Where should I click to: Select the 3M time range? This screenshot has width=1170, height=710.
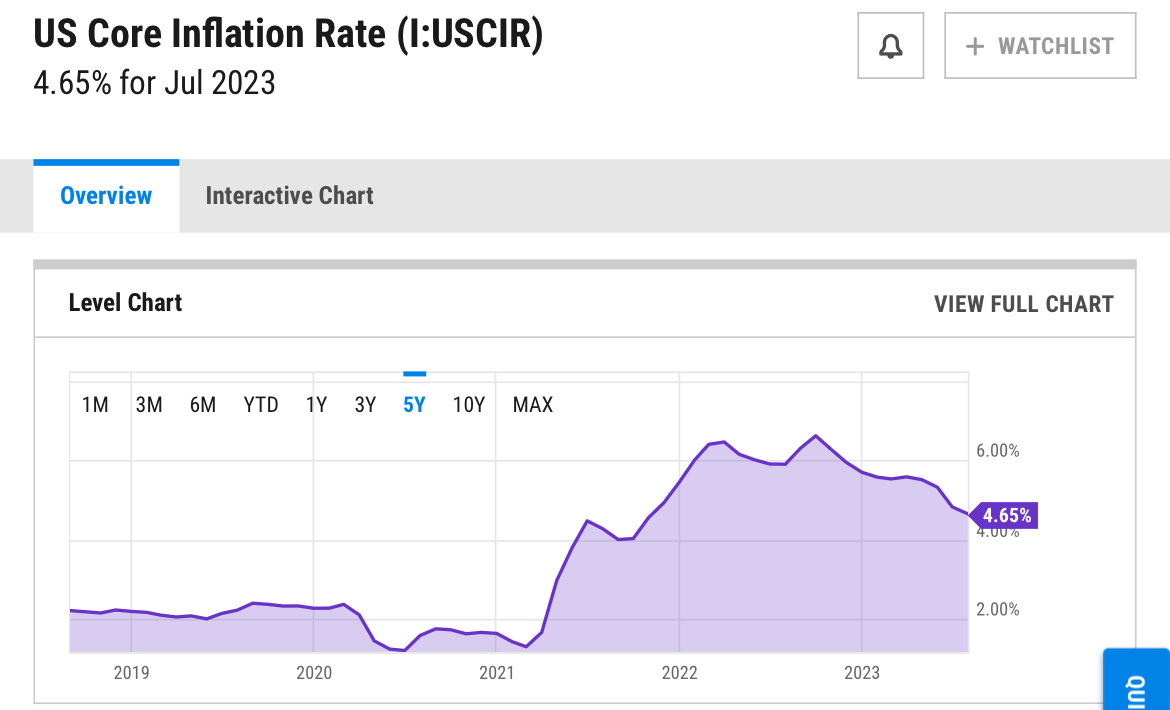tap(149, 405)
